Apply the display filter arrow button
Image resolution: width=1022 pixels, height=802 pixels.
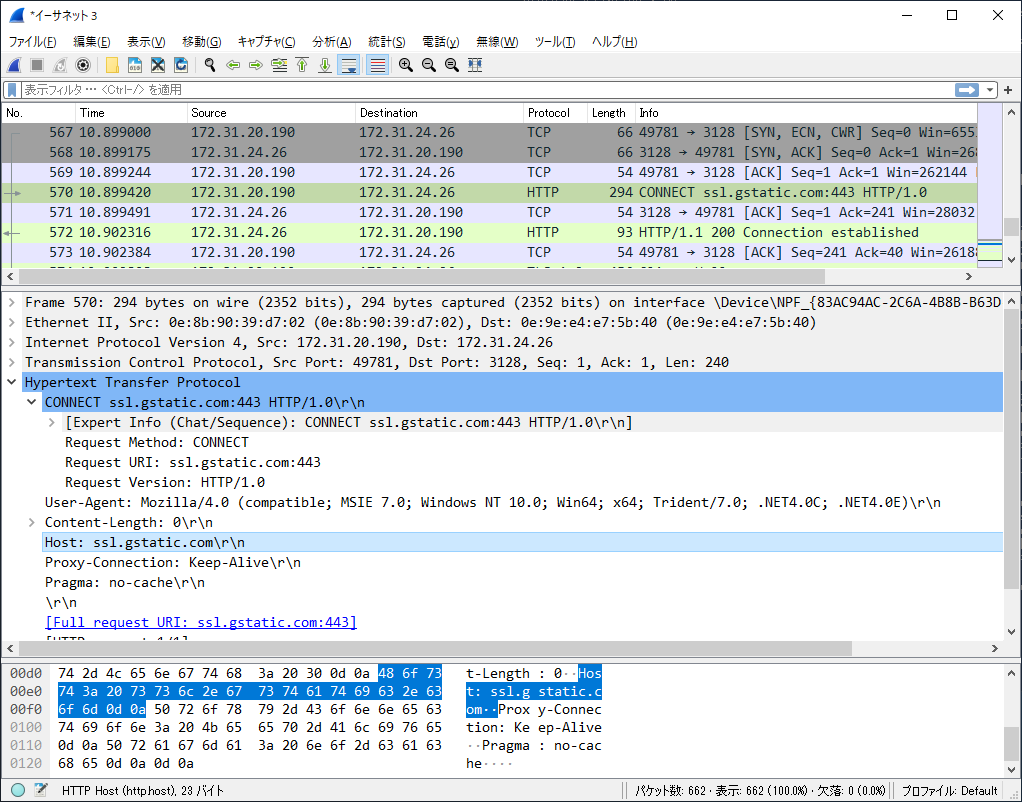pos(967,90)
